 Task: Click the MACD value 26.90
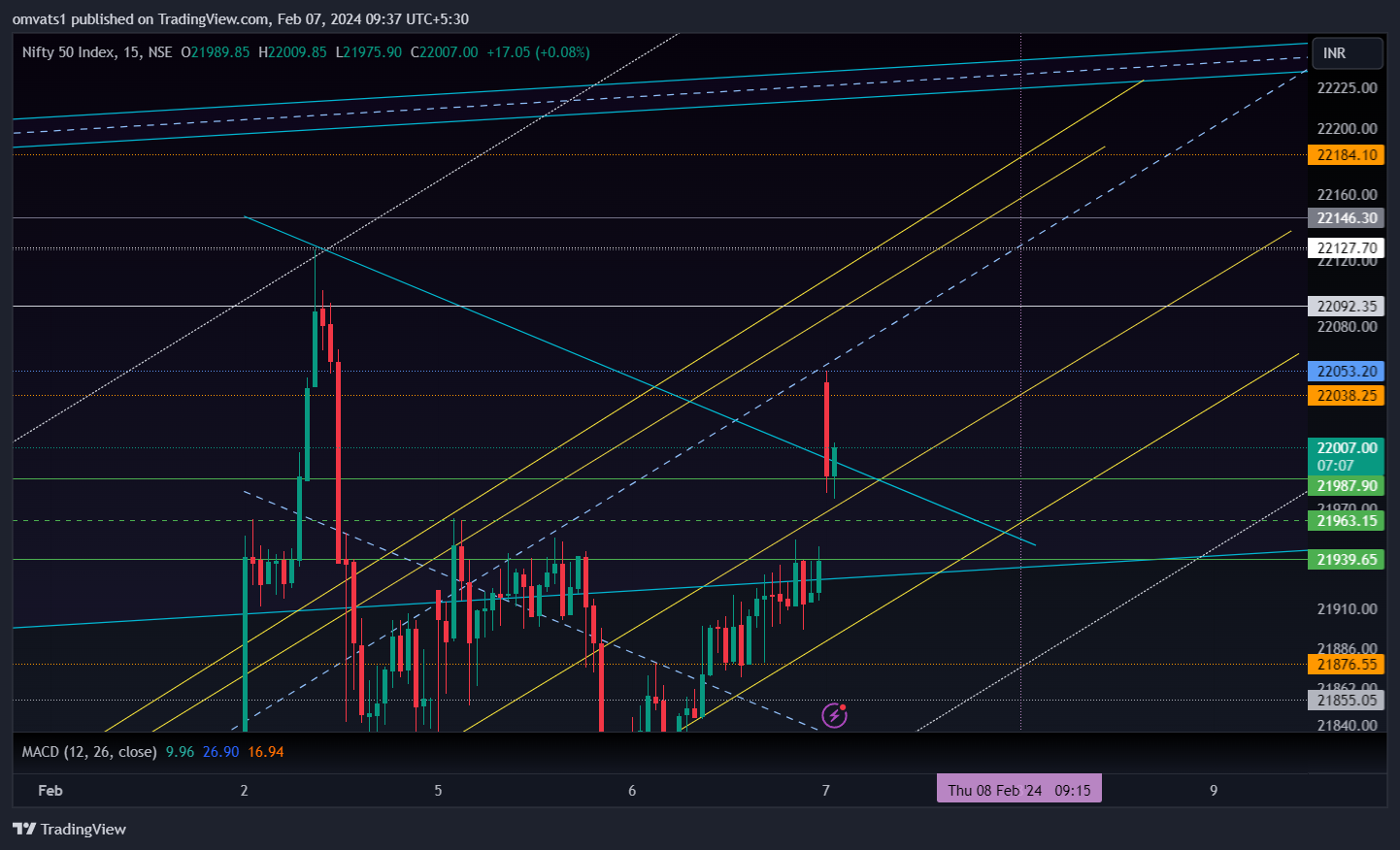221,752
